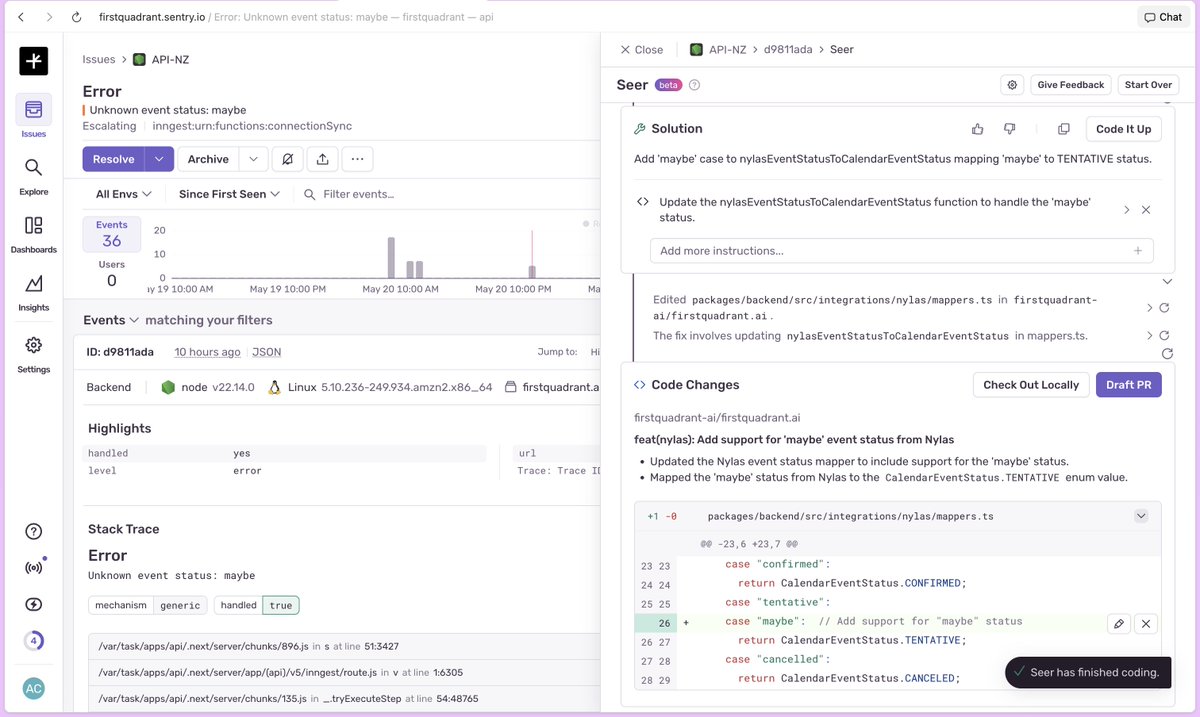Click the '10 hours ago' timestamp
The height and width of the screenshot is (717, 1200).
(207, 352)
